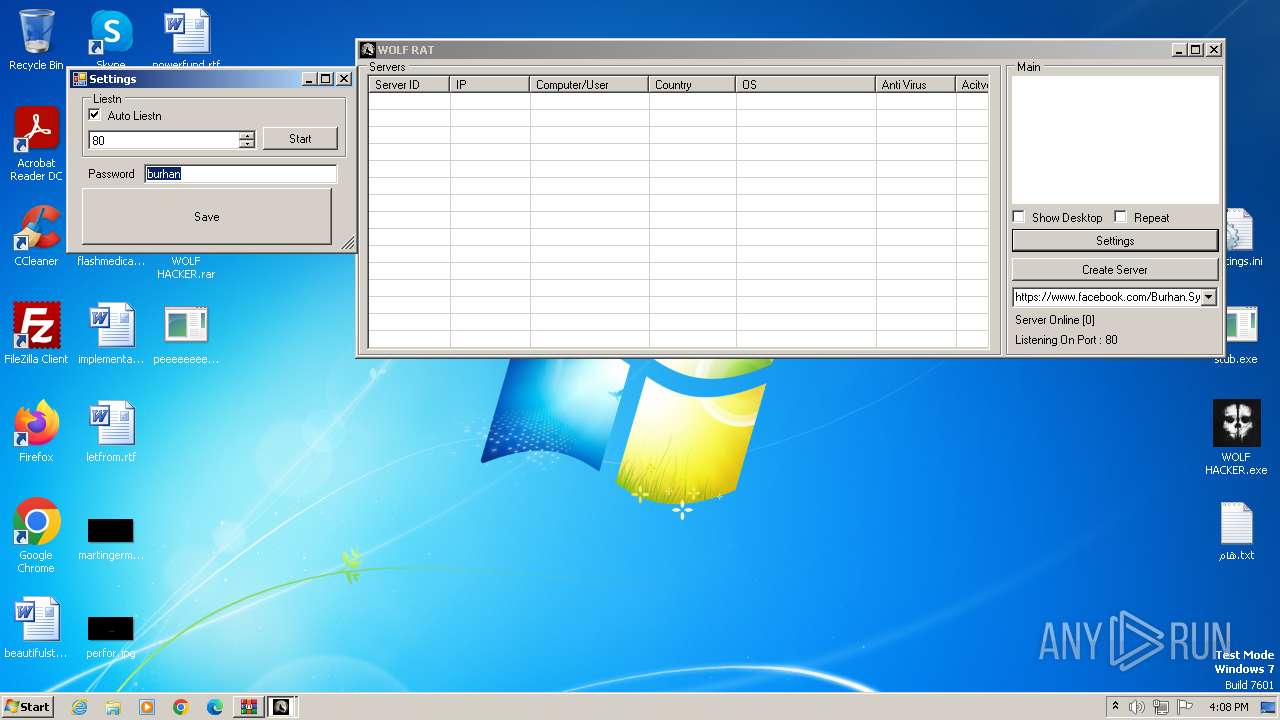Open the Skype desktop shortcut

pos(111,38)
